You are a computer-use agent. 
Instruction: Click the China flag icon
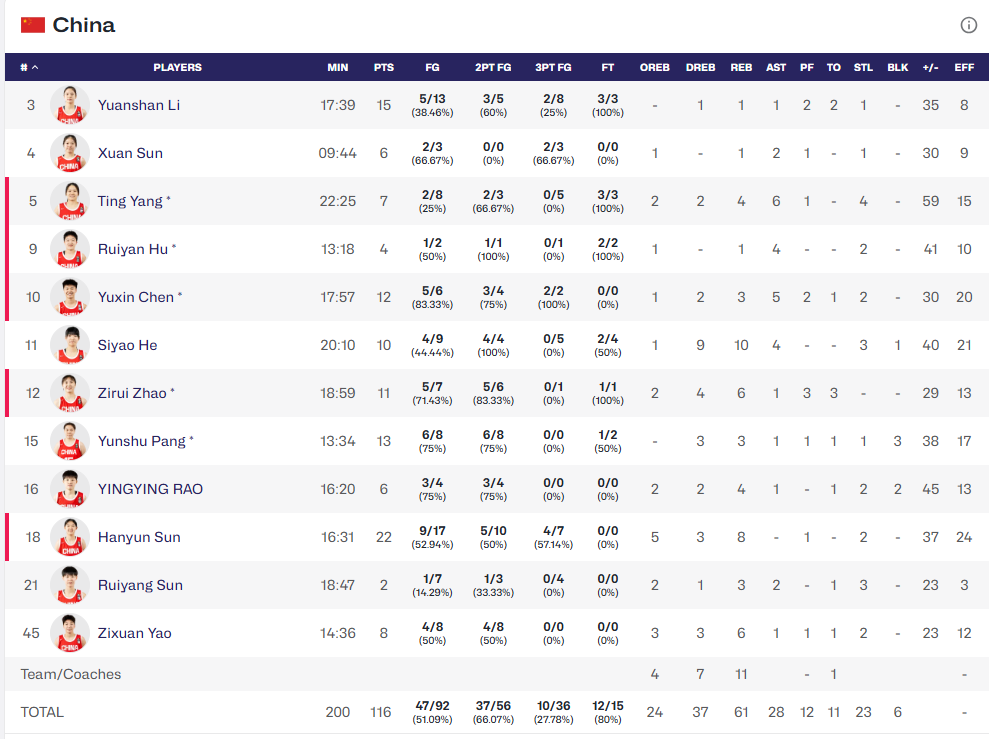pos(33,25)
